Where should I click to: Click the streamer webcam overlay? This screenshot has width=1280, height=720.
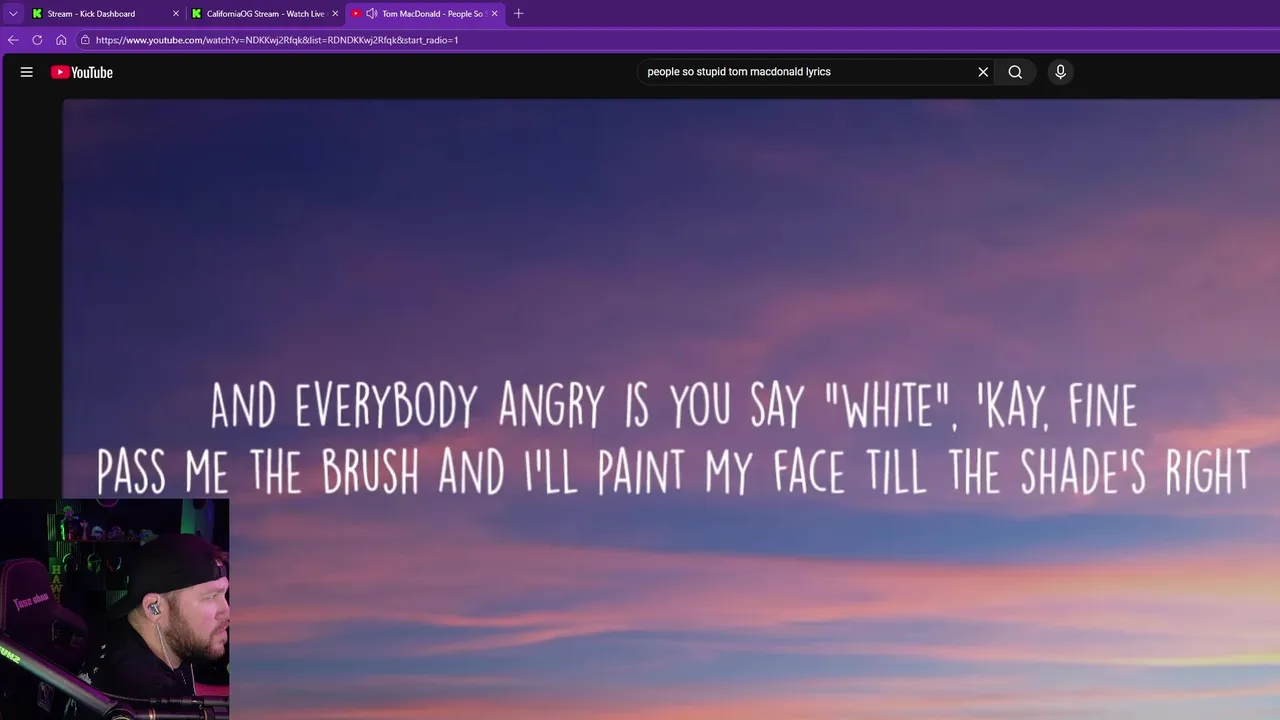115,609
